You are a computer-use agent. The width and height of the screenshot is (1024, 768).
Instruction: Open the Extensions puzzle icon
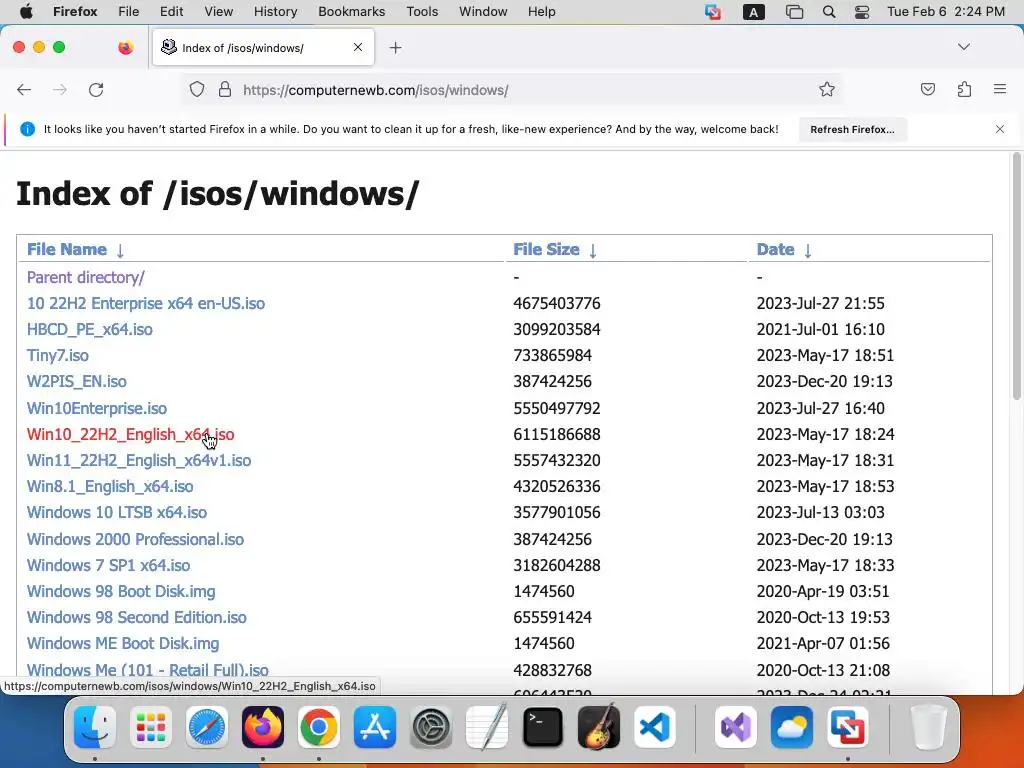pos(964,89)
